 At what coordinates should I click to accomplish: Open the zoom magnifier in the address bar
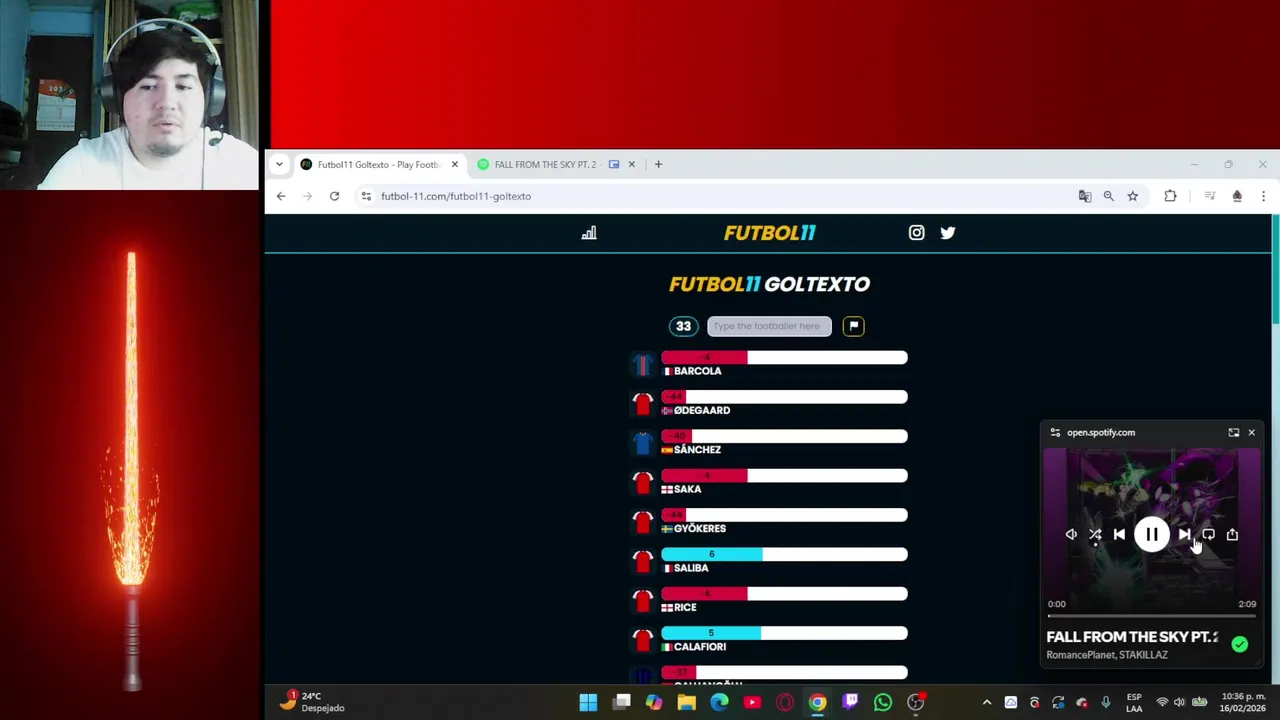click(1109, 196)
